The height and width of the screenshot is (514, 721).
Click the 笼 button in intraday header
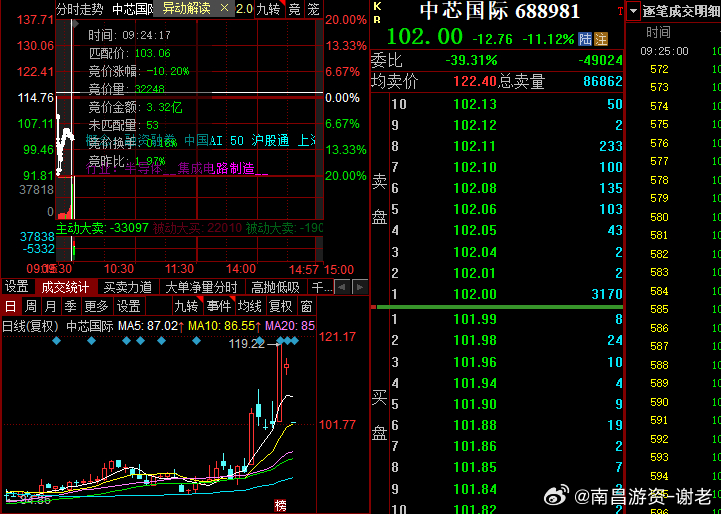[x=313, y=9]
